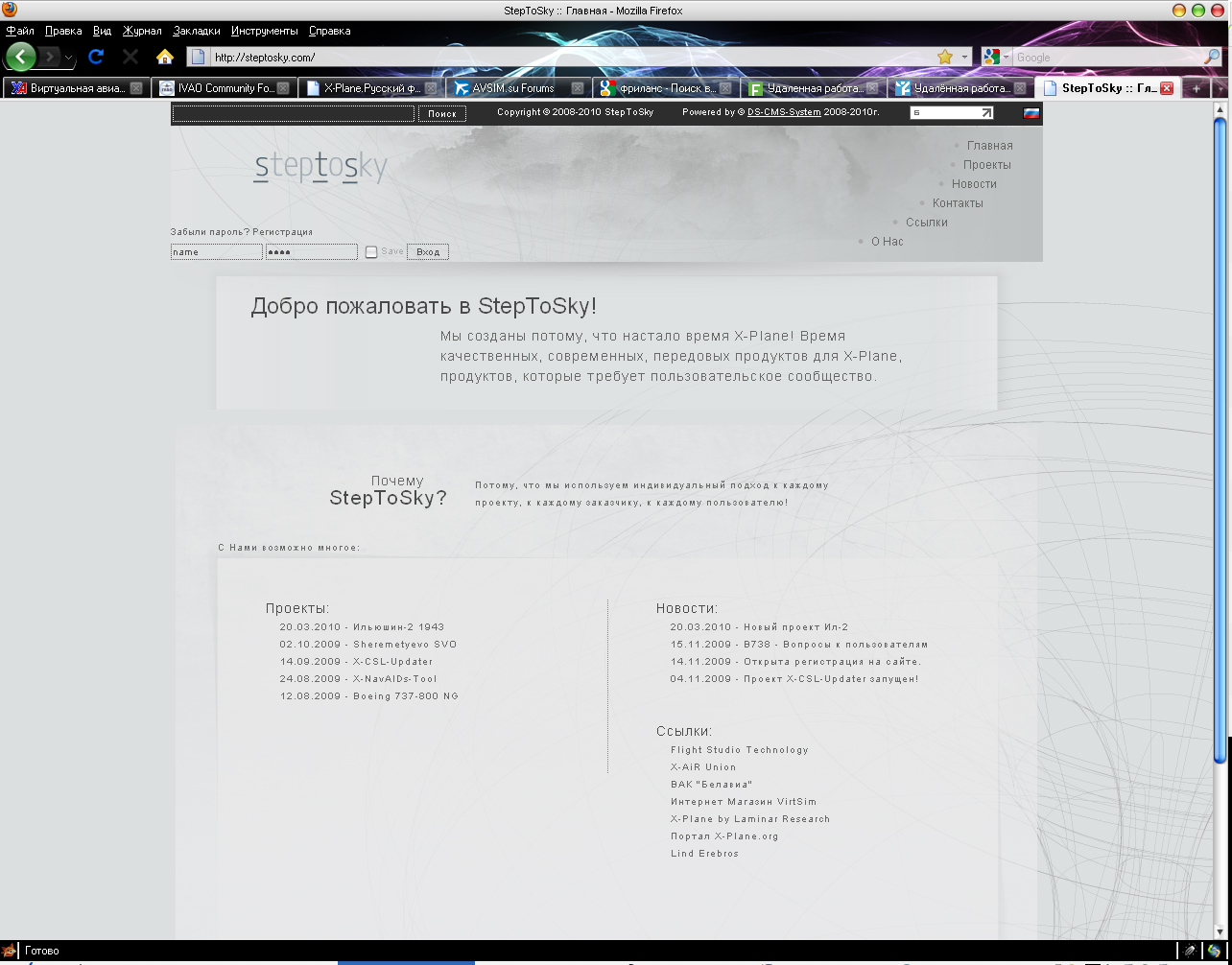The image size is (1232, 965).
Task: Open the address bar history dropdown
Action: coord(964,57)
